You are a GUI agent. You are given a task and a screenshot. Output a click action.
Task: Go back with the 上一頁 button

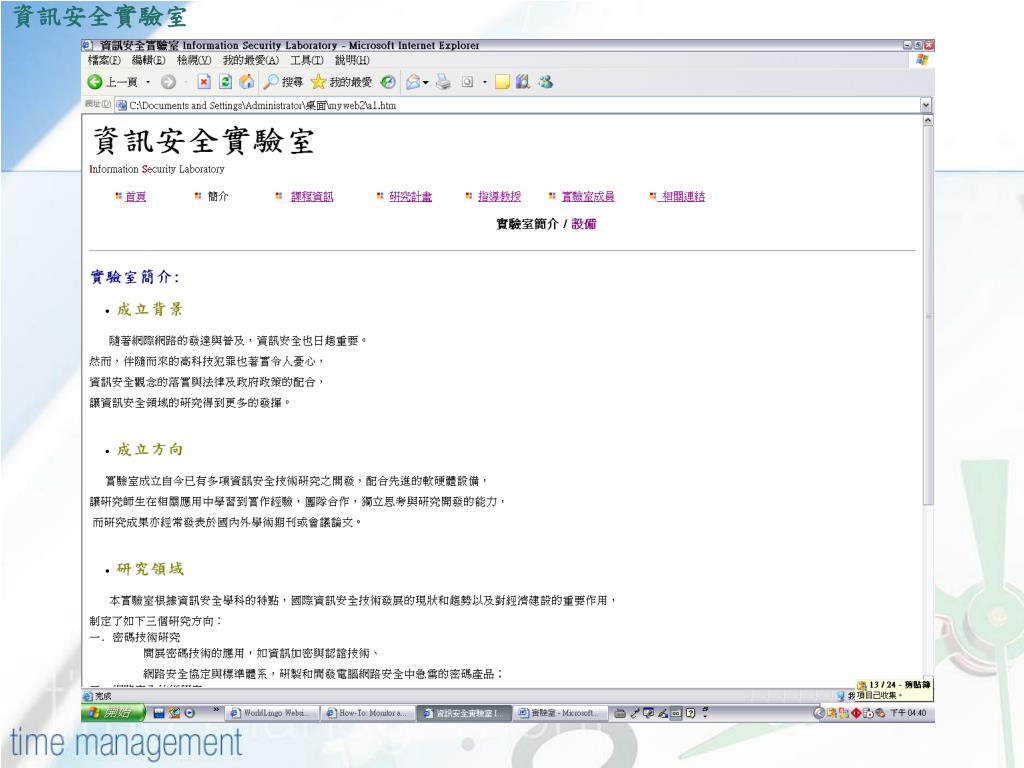coord(112,82)
